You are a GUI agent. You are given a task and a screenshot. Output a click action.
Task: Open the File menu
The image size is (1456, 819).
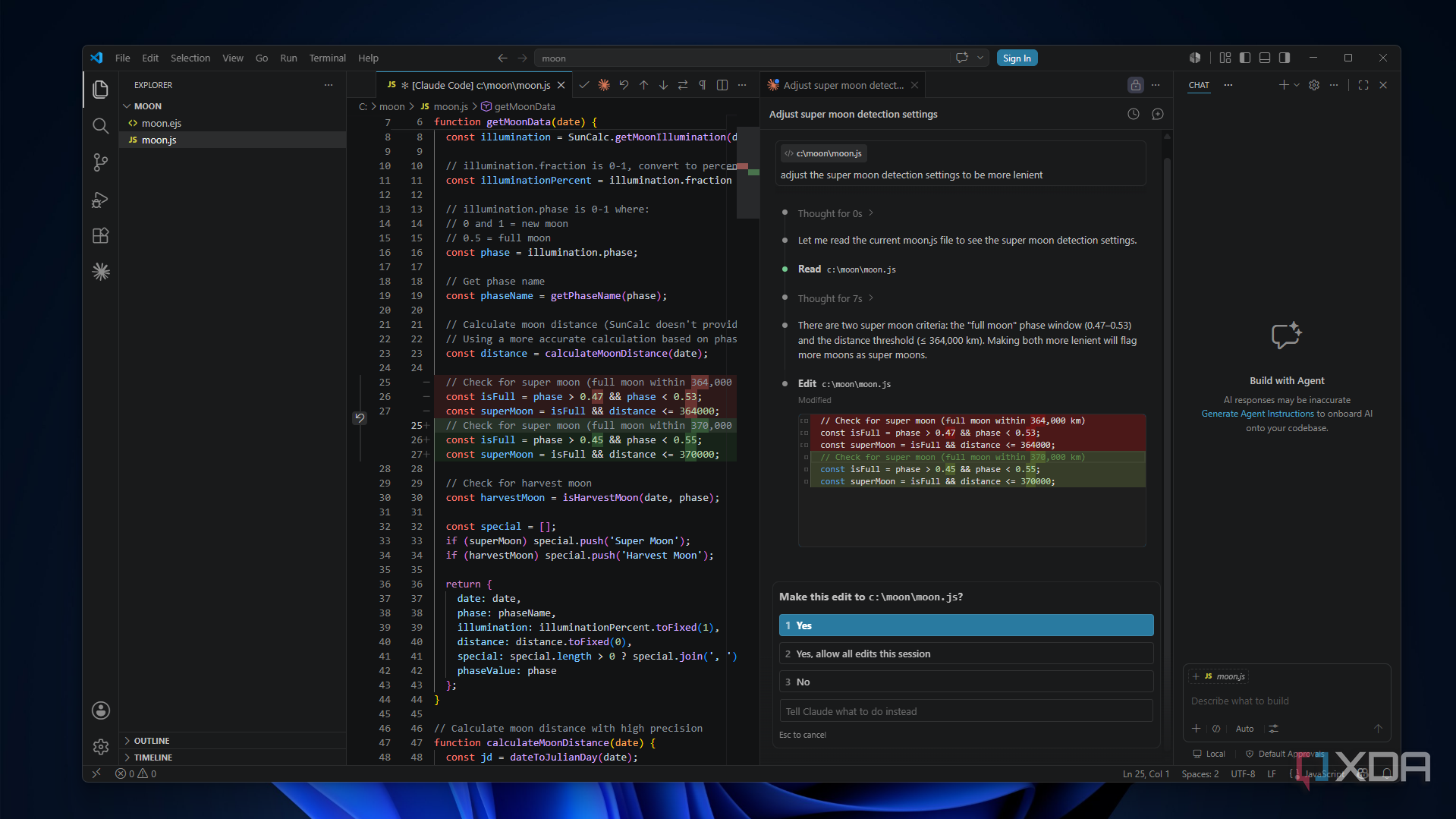coord(122,58)
